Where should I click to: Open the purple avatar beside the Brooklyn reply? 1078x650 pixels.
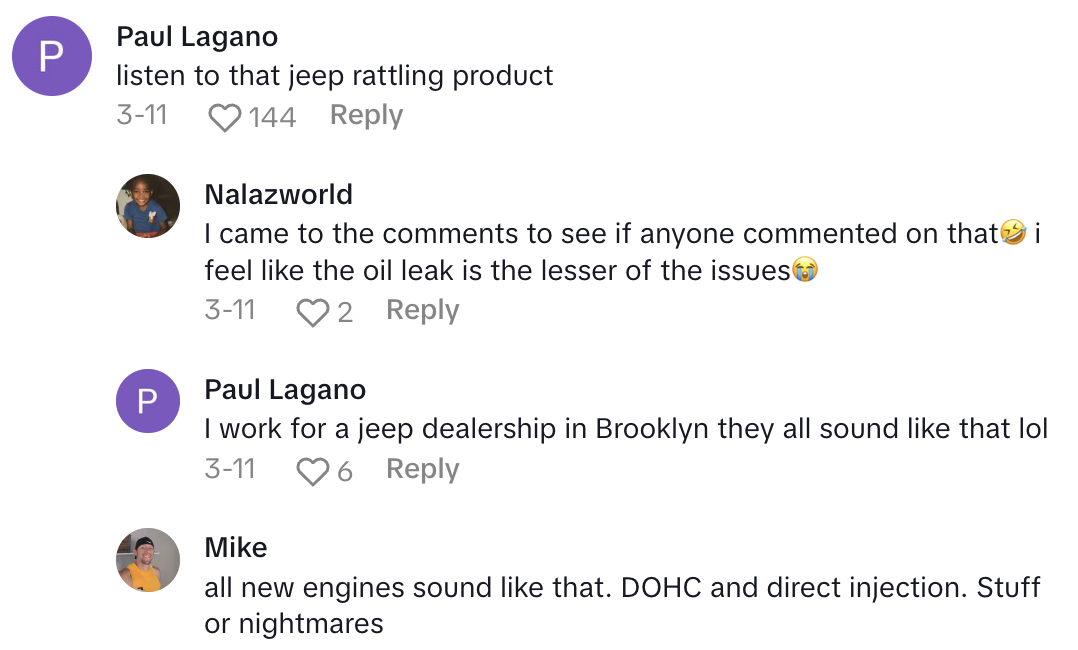coord(148,402)
